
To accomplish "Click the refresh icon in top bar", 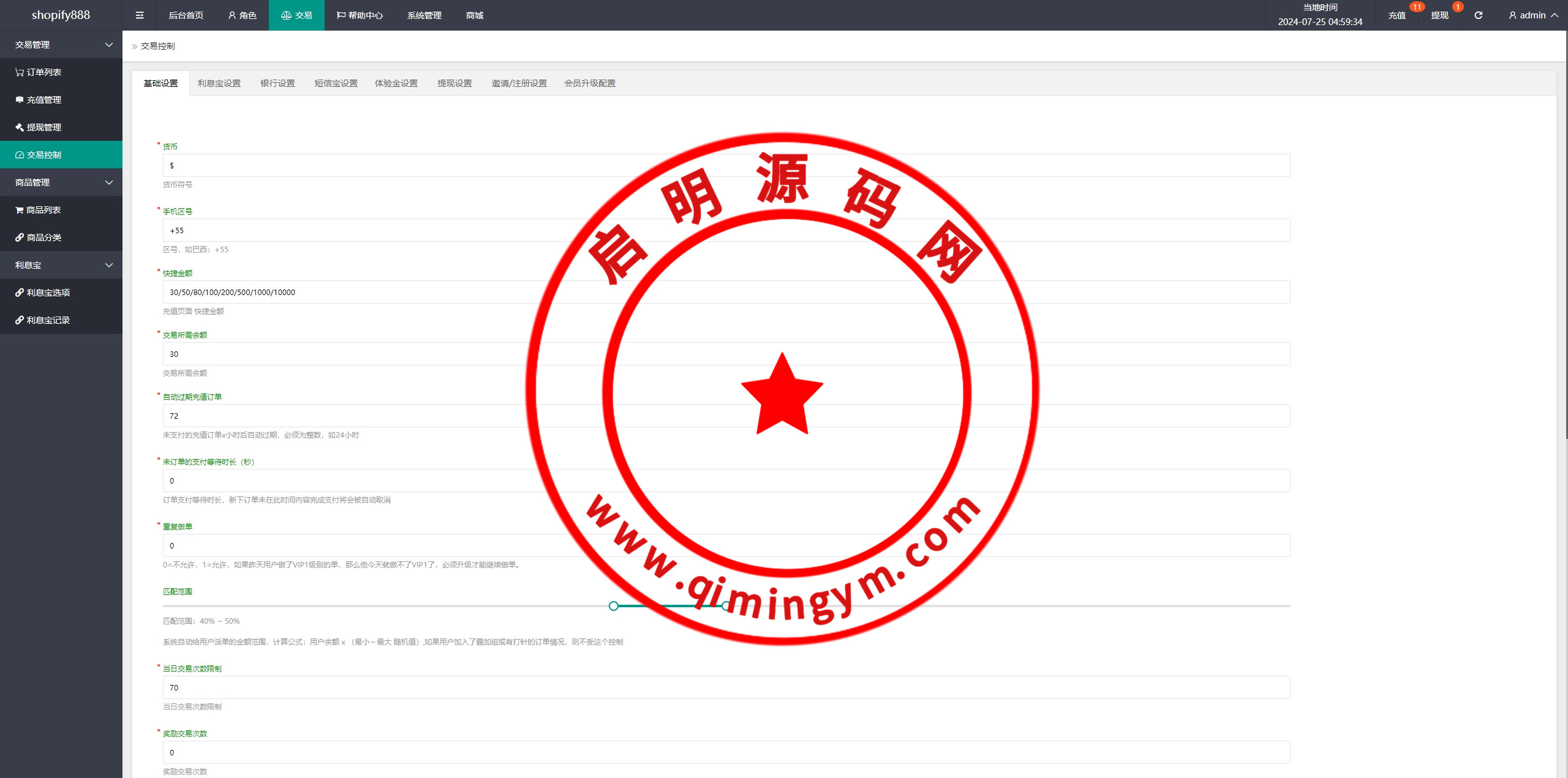I will [x=1478, y=15].
